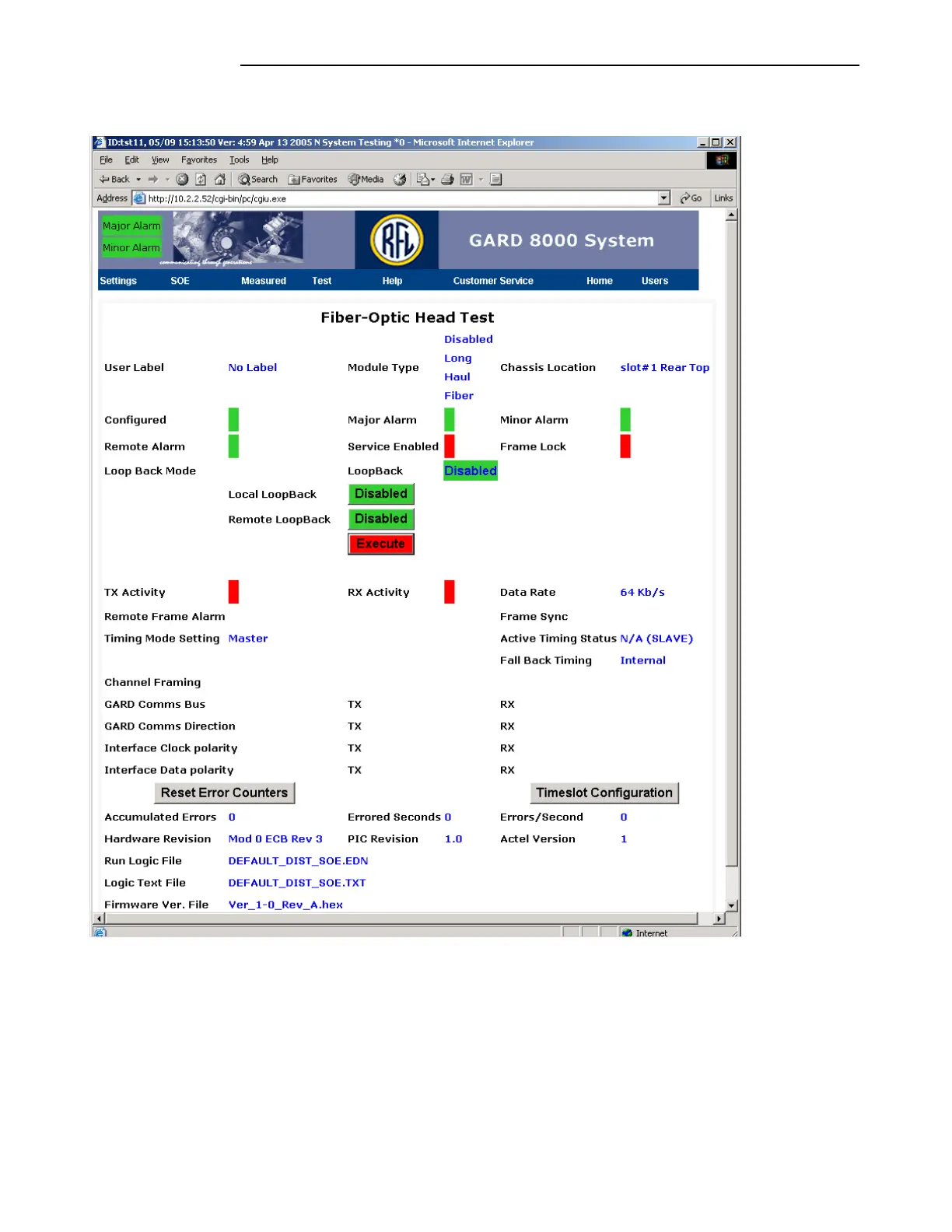Open the Users navigation item

[x=655, y=281]
